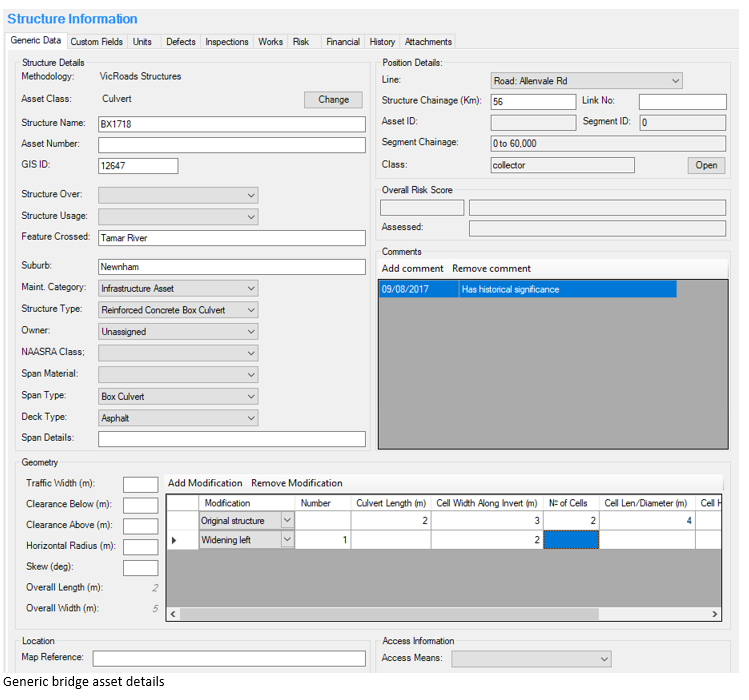Image resolution: width=749 pixels, height=700 pixels.
Task: Click Add Modification in Geometry
Action: tap(205, 483)
